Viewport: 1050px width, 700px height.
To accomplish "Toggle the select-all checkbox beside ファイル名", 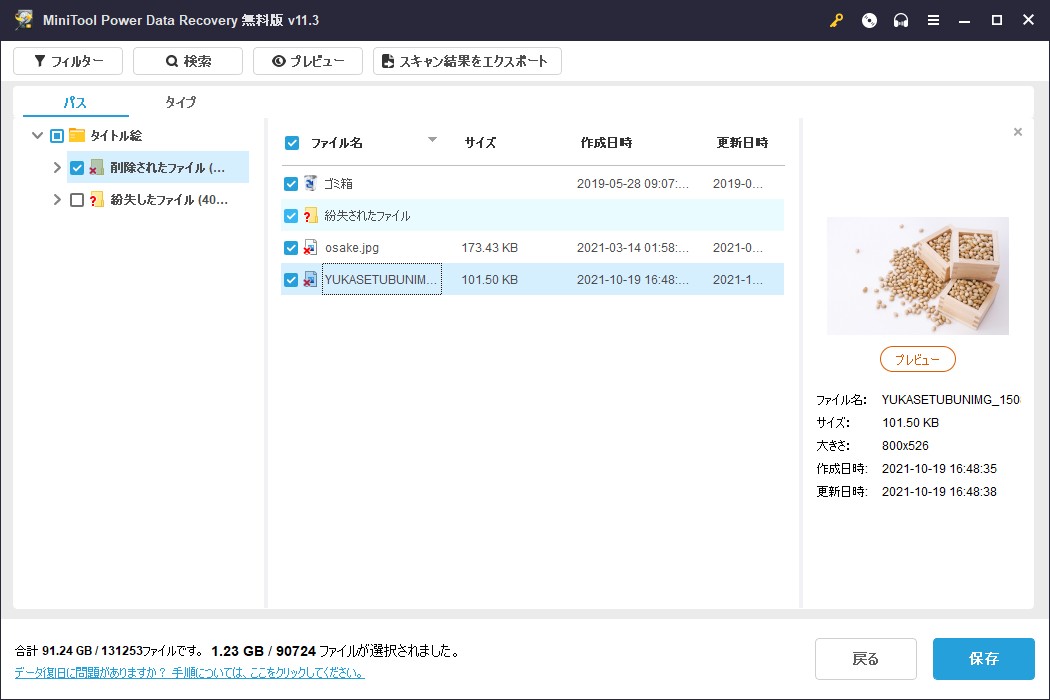I will tap(292, 143).
